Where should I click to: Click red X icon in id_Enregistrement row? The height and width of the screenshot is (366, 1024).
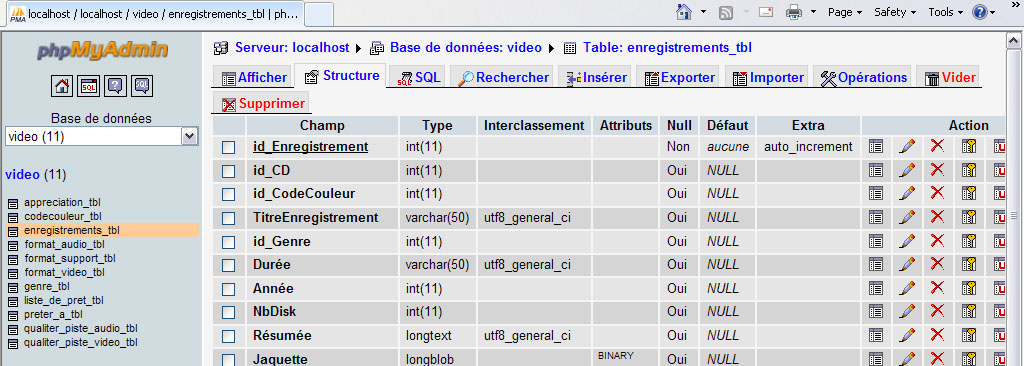tap(937, 146)
